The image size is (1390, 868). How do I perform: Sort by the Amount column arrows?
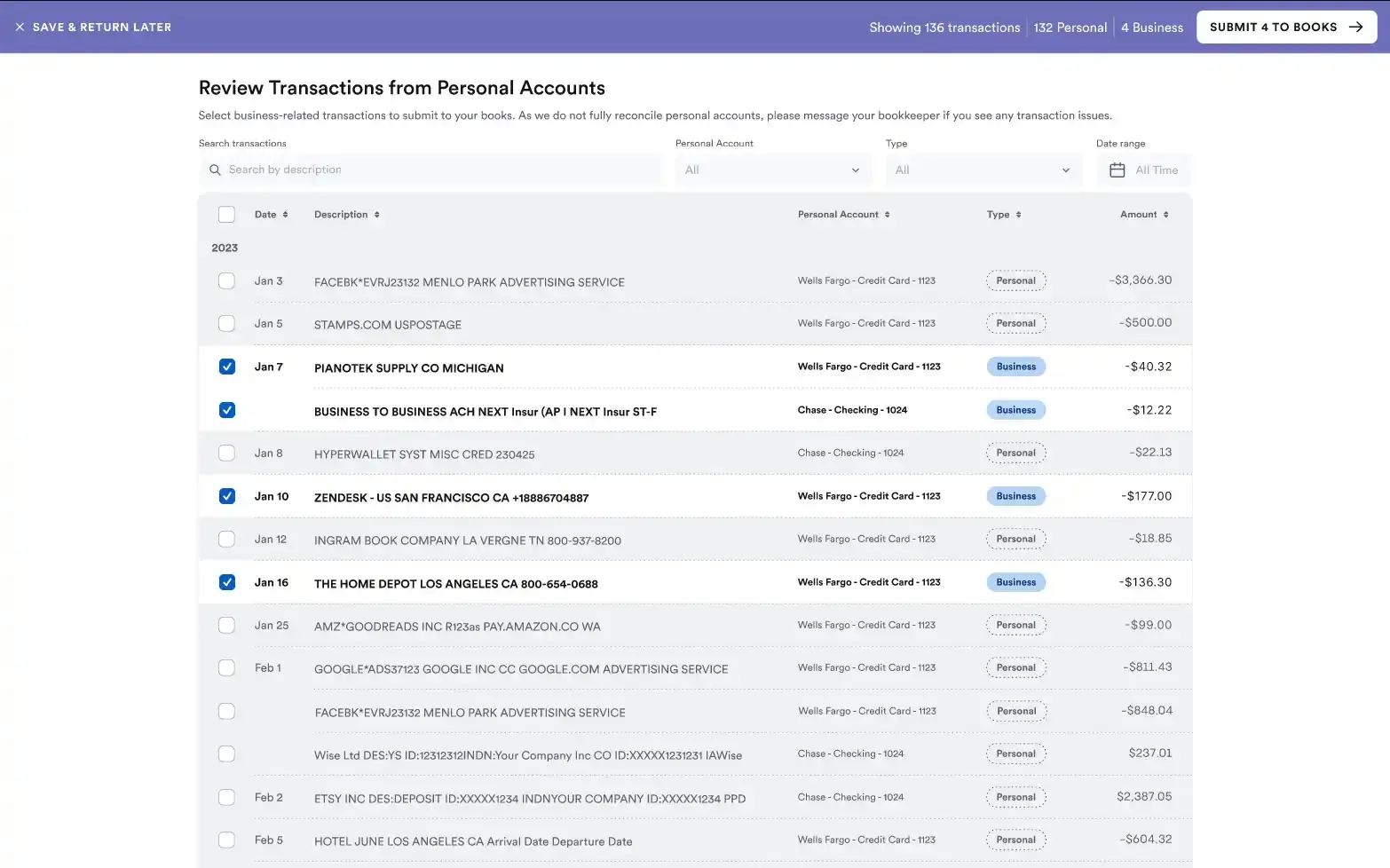[1165, 214]
